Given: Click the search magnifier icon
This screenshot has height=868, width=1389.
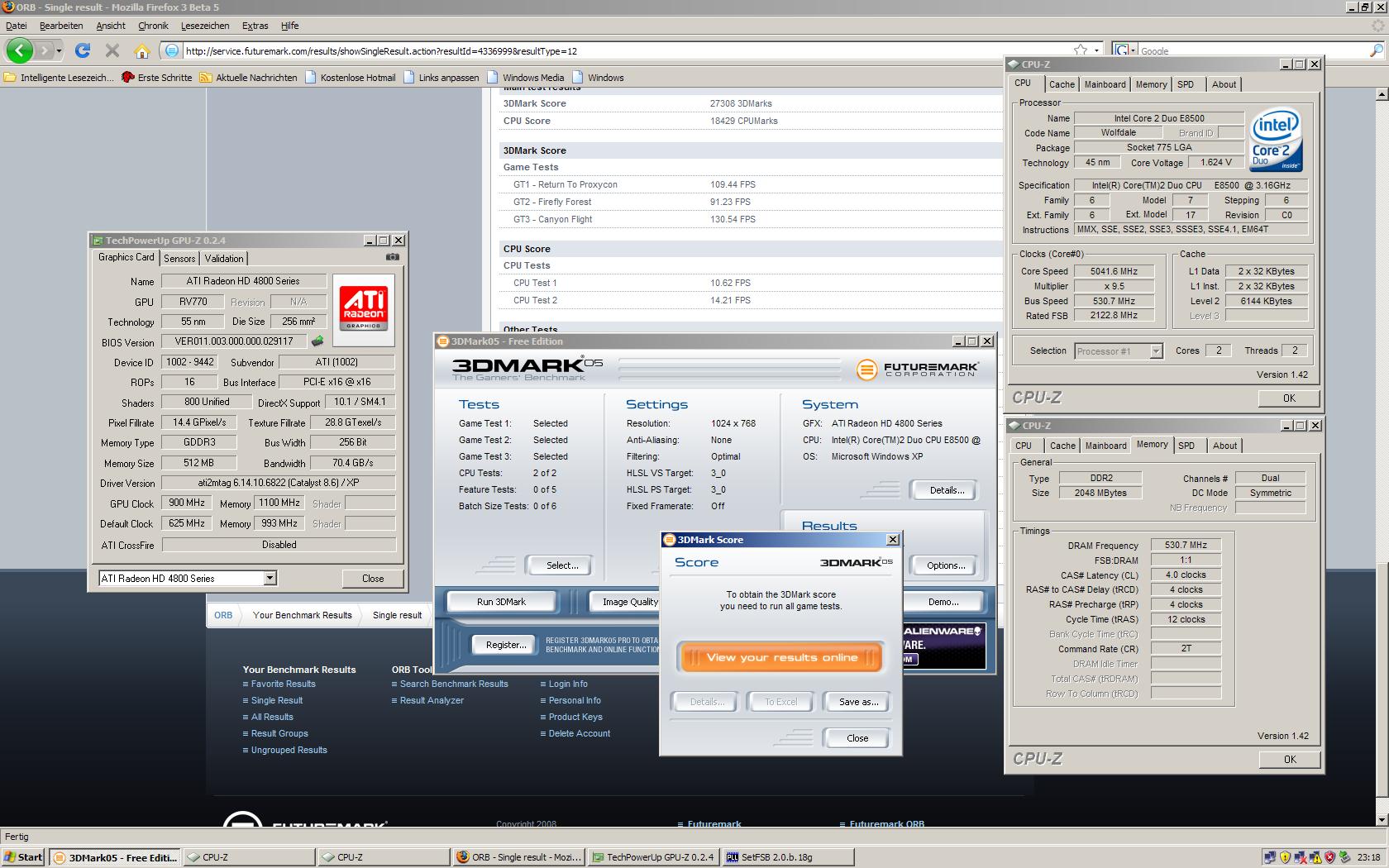Looking at the screenshot, I should coord(1377,50).
